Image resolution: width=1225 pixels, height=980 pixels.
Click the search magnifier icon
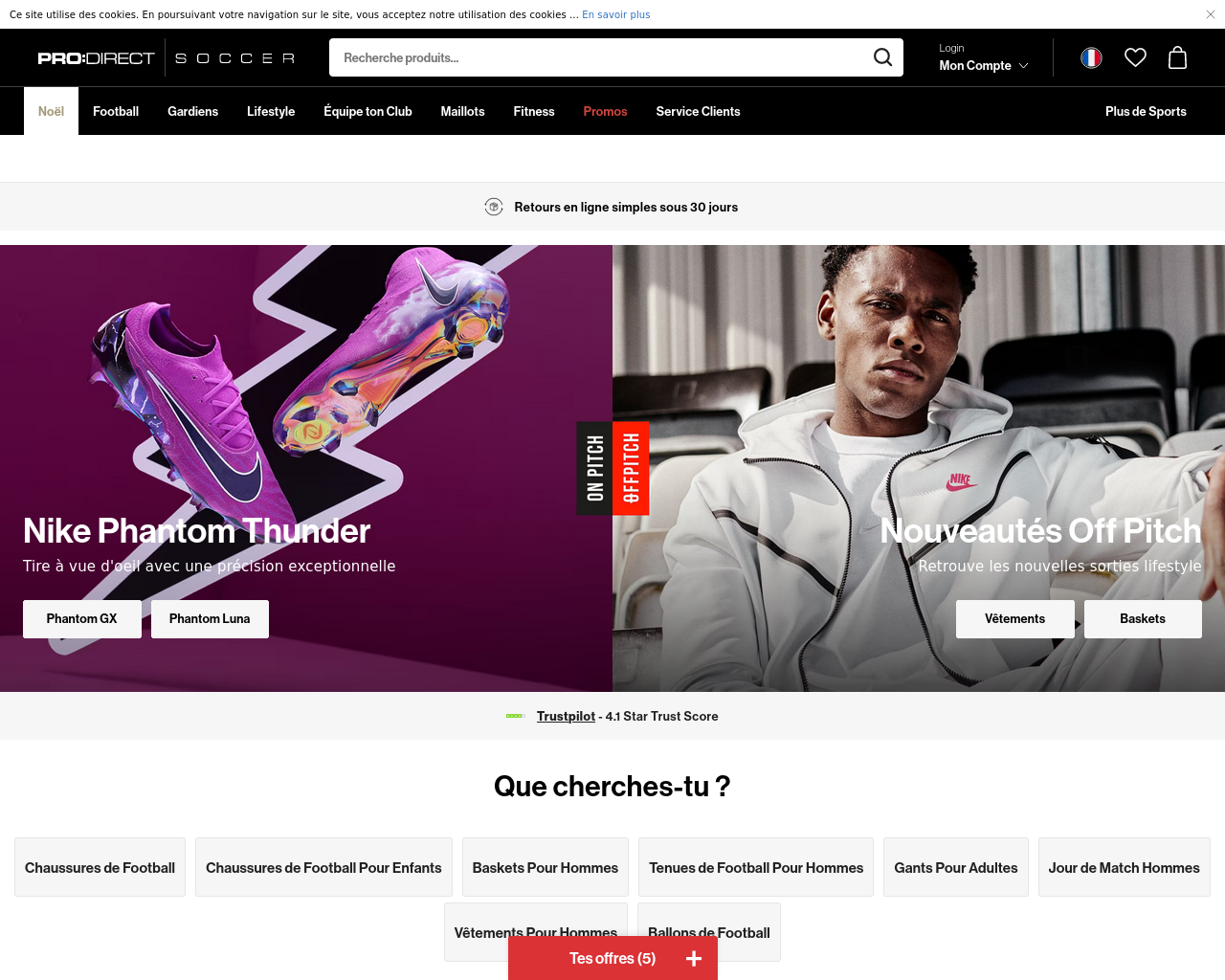[x=882, y=57]
